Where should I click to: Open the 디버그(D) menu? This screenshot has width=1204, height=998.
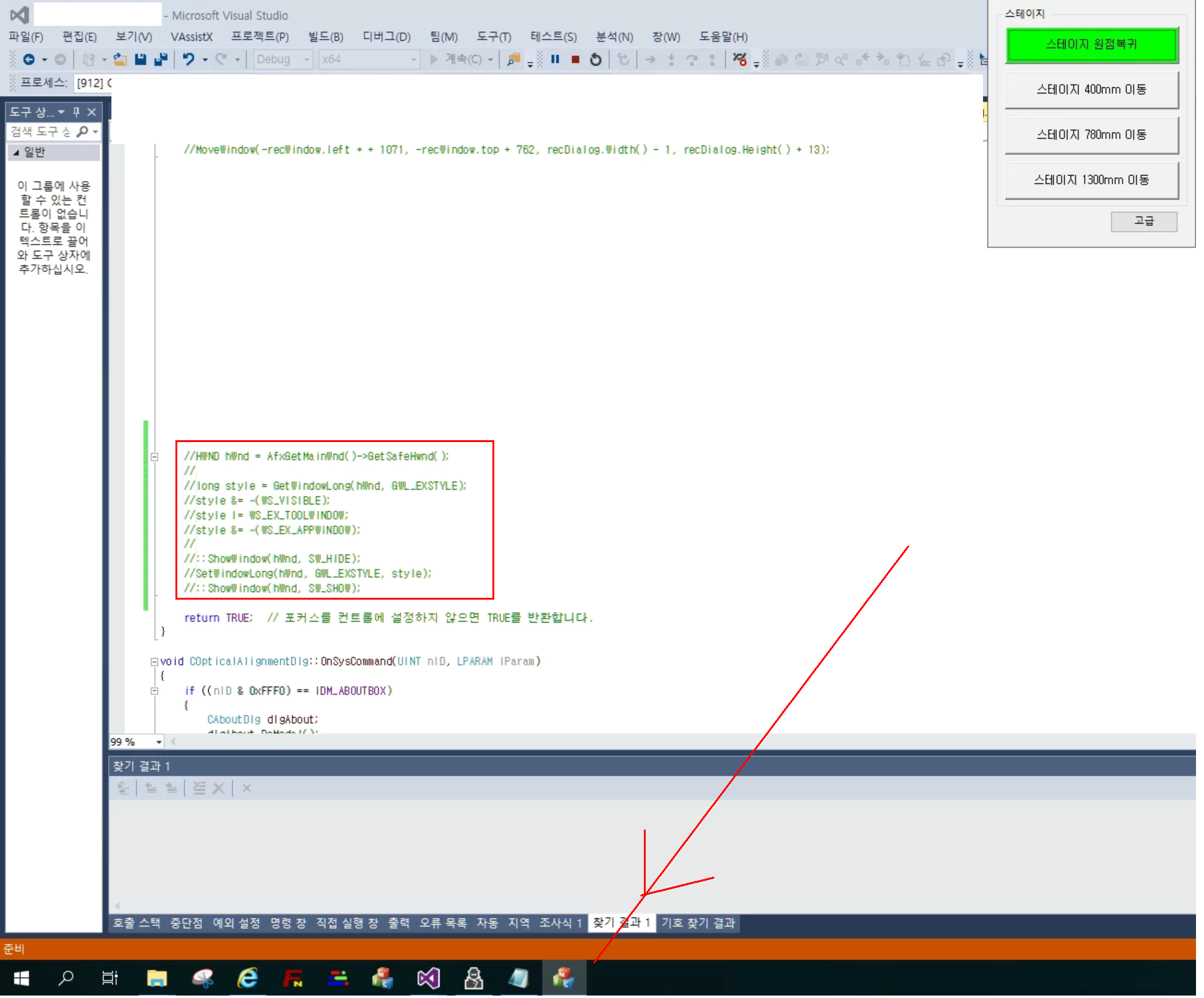click(386, 36)
